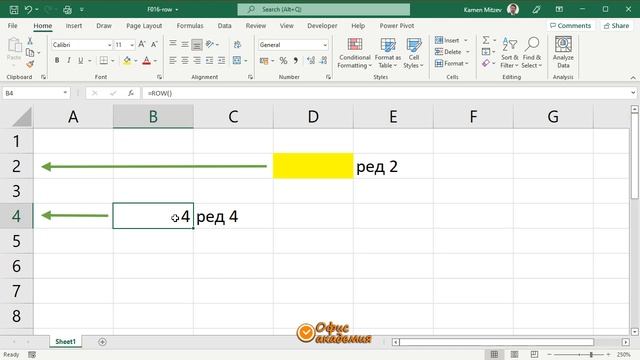Apply Comma Style format
Viewport: 640px width, 360px height.
point(295,61)
